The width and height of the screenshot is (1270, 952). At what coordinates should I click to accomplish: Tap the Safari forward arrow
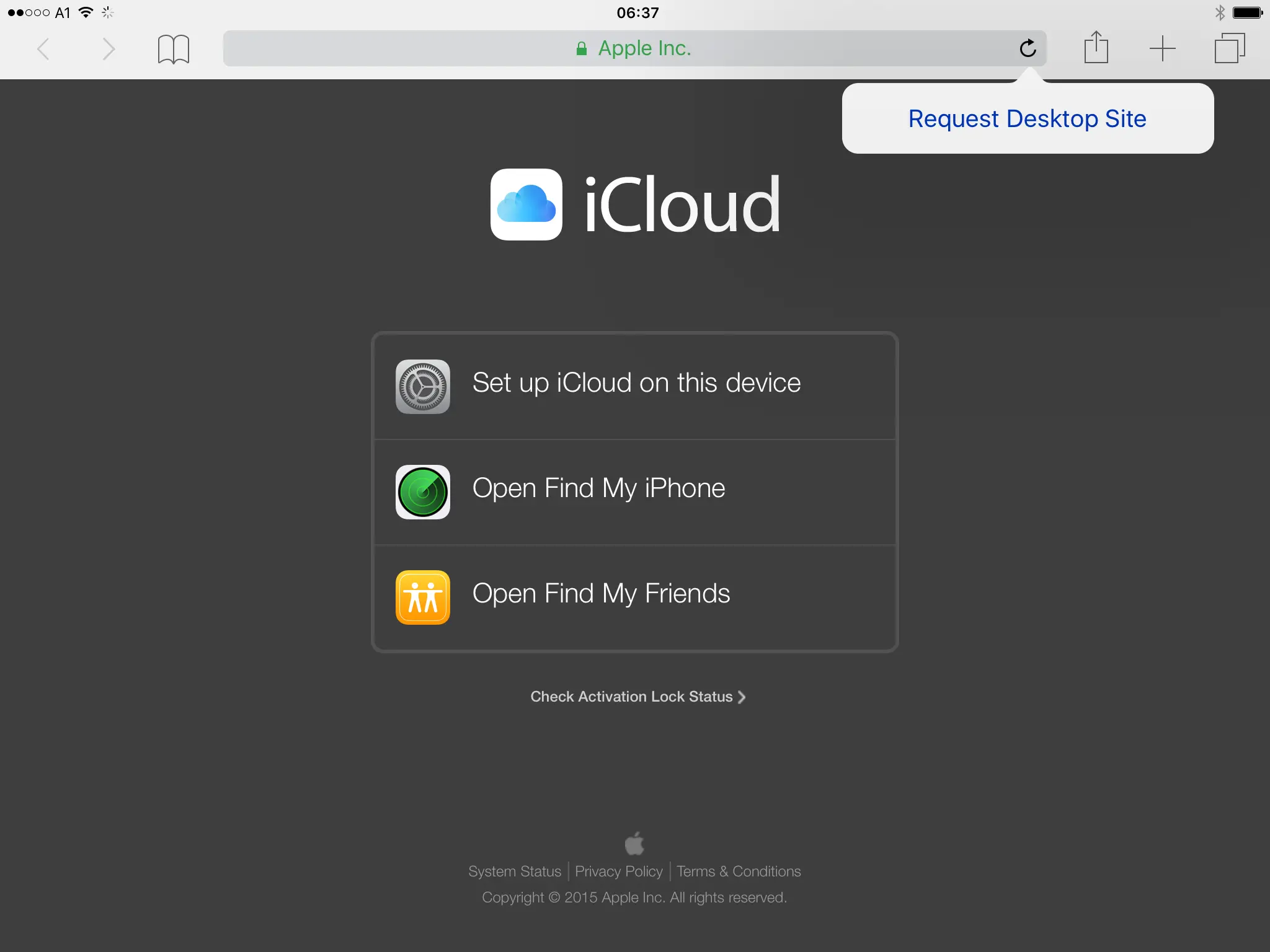pyautogui.click(x=109, y=49)
